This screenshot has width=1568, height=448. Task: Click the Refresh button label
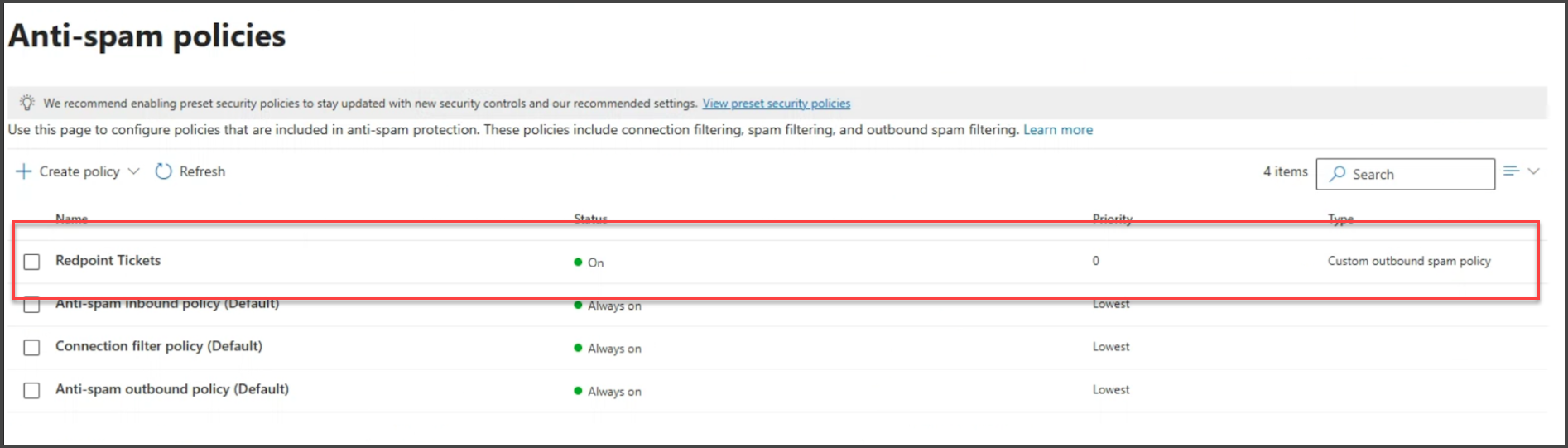(x=202, y=171)
